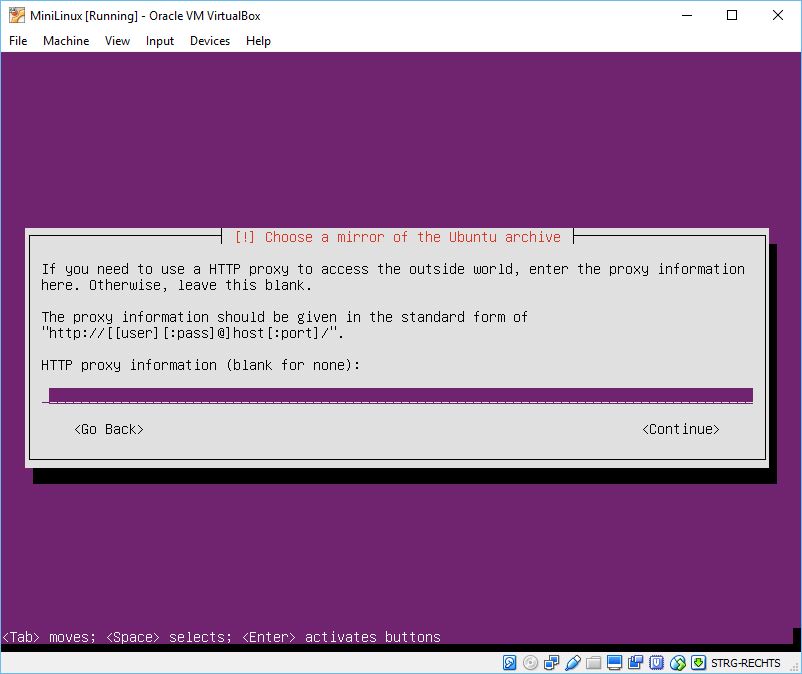
Task: Click the mouse integration status icon
Action: pyautogui.click(x=677, y=663)
